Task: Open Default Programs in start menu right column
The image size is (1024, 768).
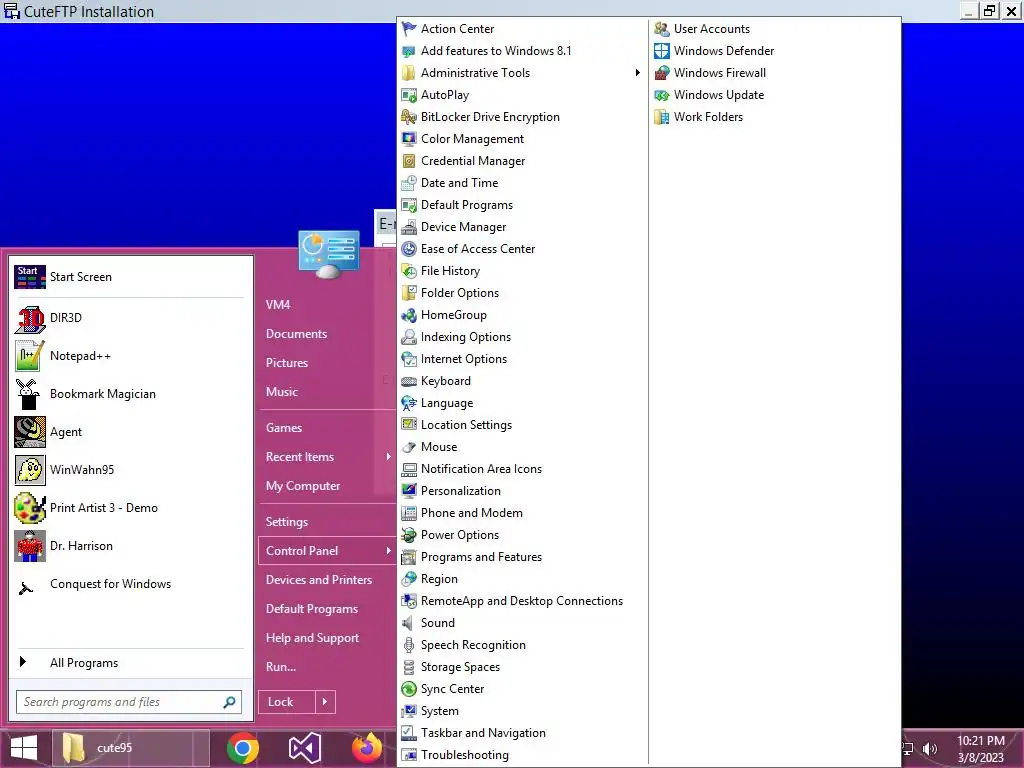Action: 328,609
